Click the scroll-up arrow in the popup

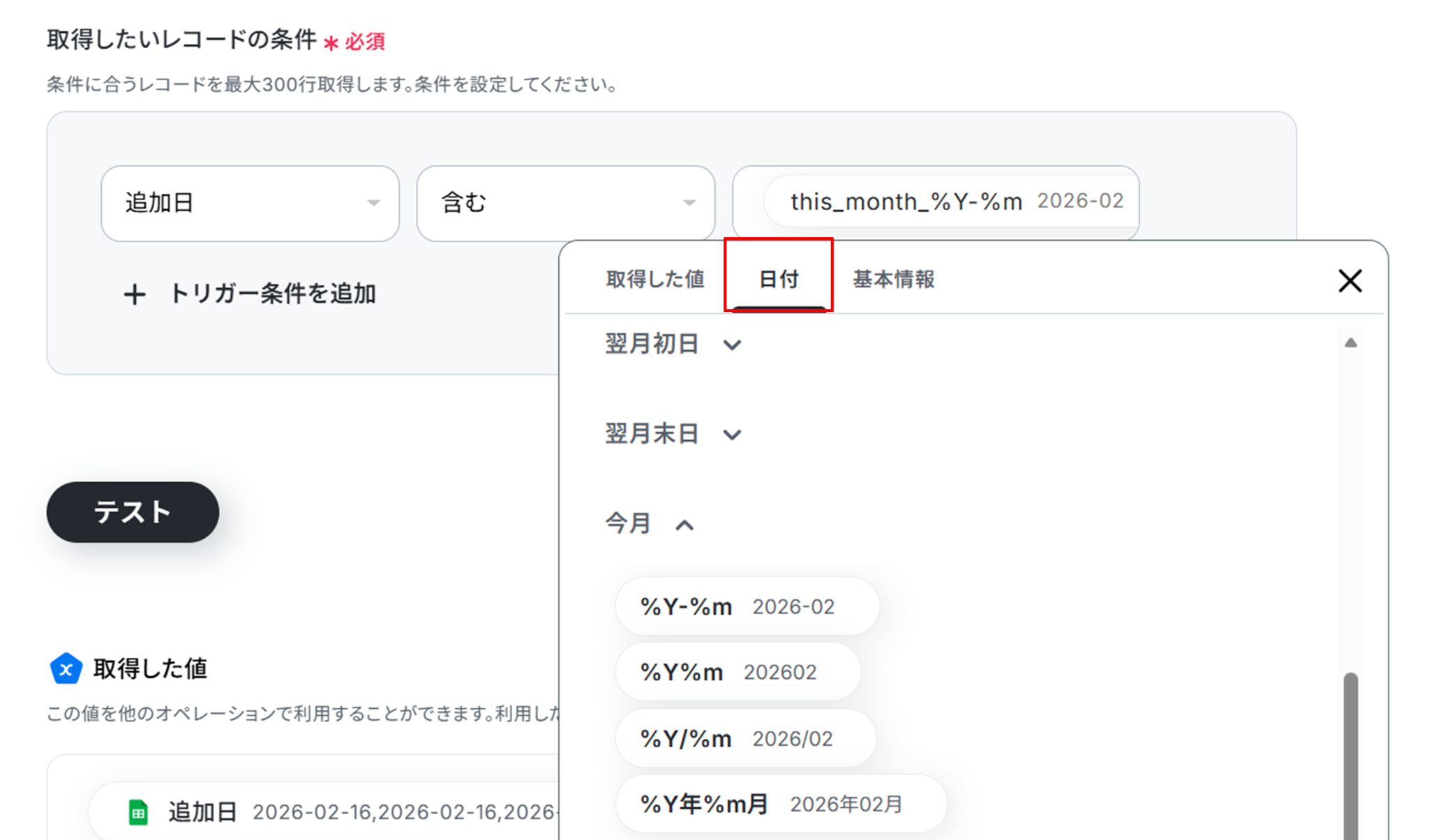pyautogui.click(x=1350, y=343)
